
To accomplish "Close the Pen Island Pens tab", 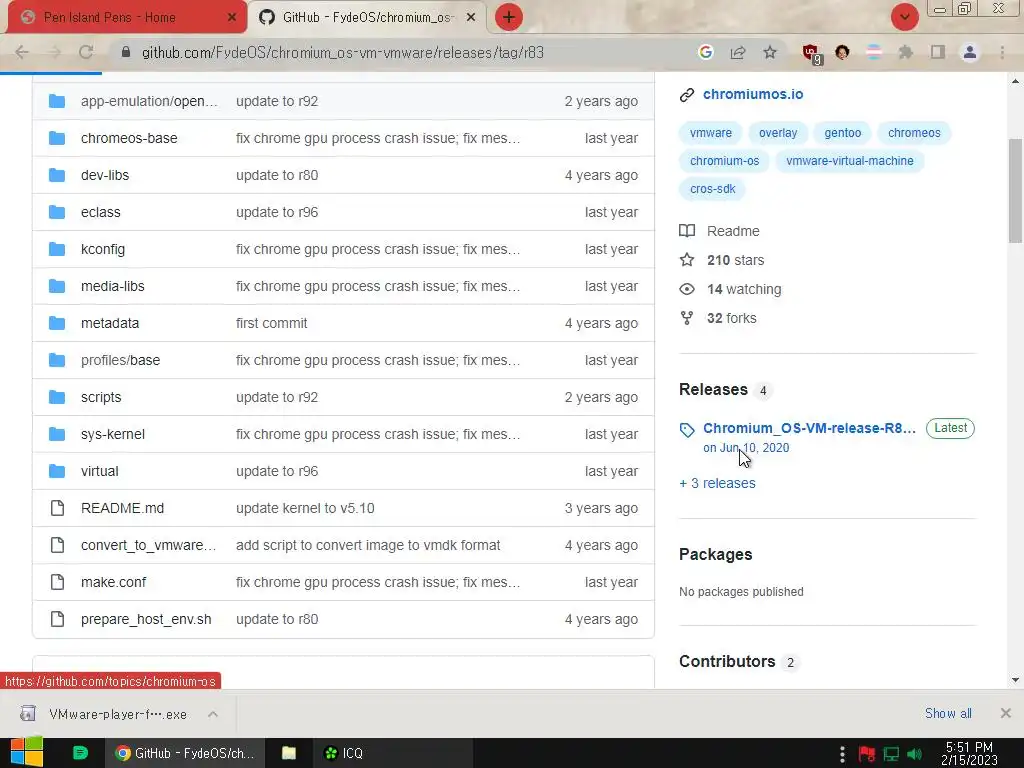I will (232, 18).
